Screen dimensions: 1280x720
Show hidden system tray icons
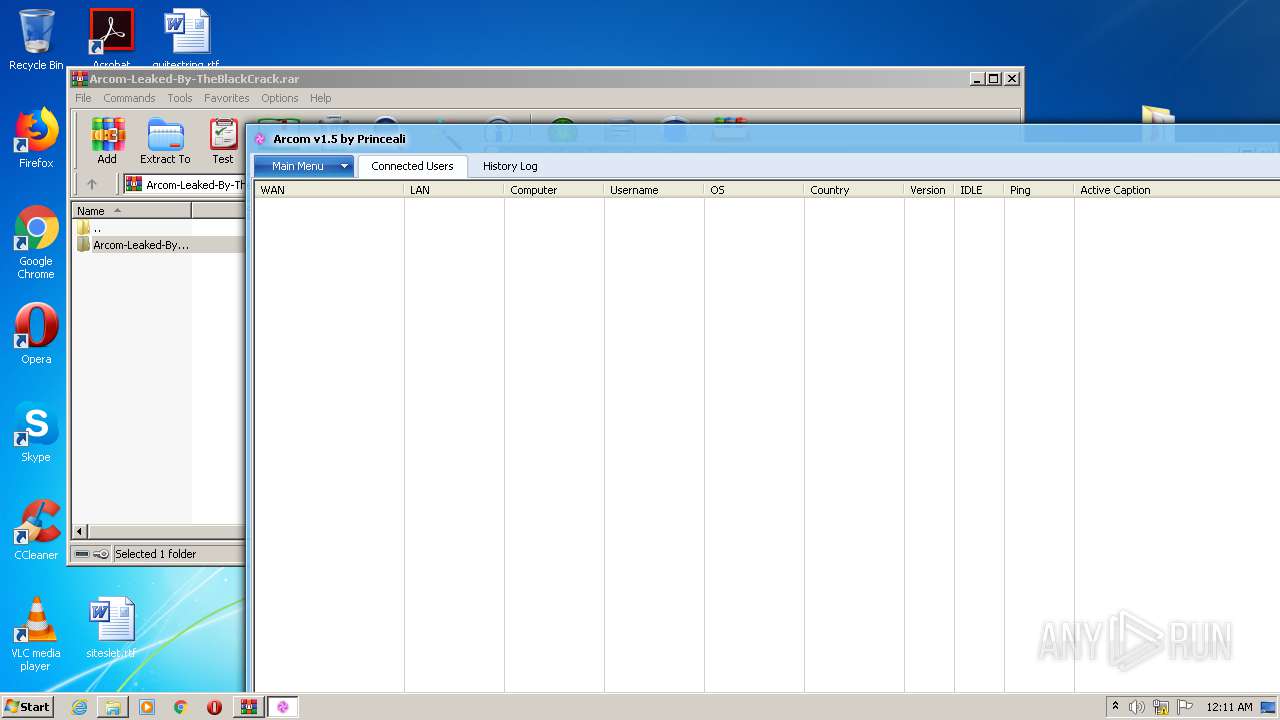1115,707
